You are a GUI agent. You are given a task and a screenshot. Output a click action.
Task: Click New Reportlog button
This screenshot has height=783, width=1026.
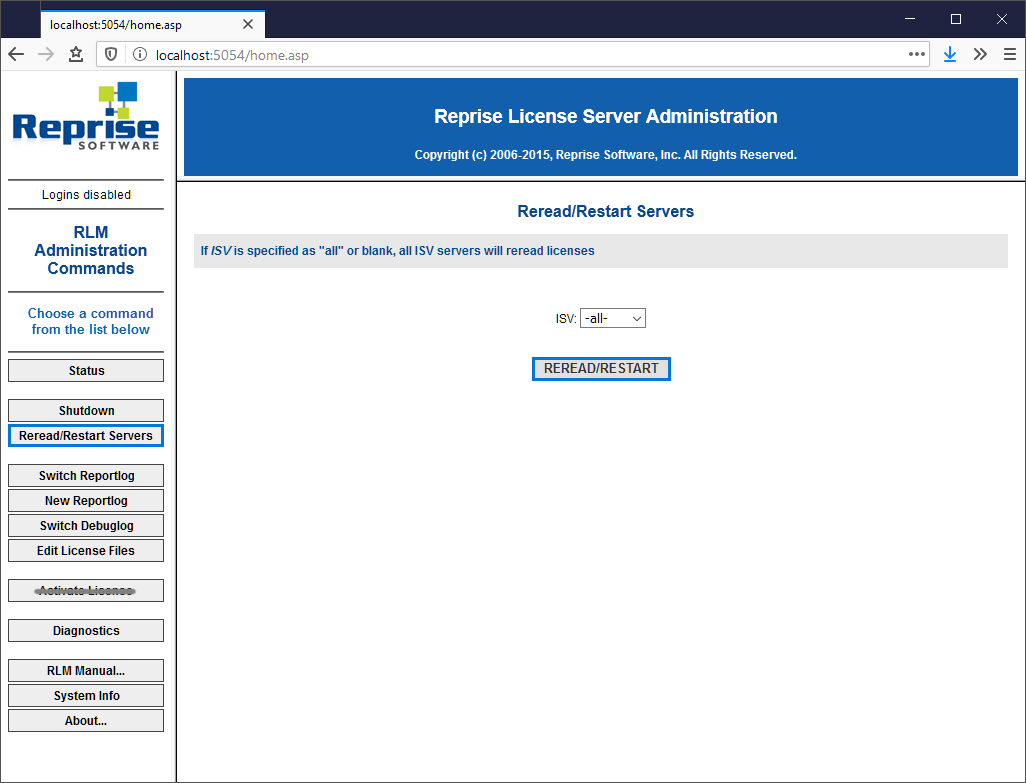[x=86, y=501]
